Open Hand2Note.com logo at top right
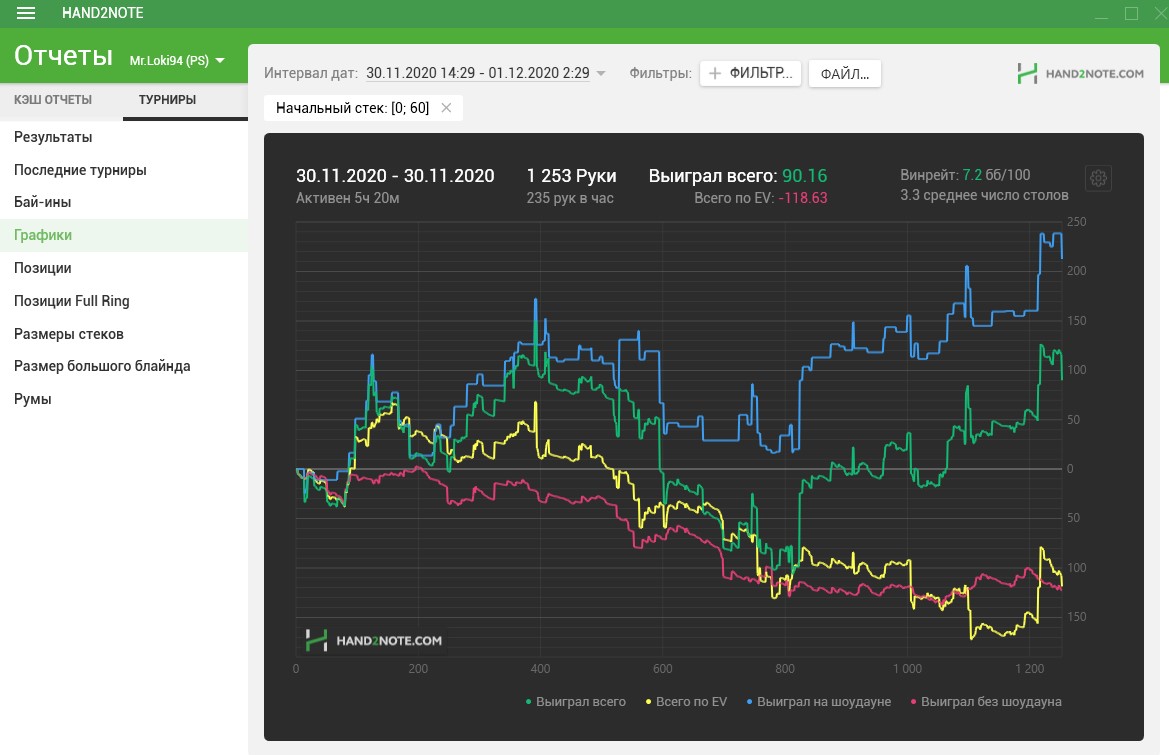 [x=1080, y=73]
